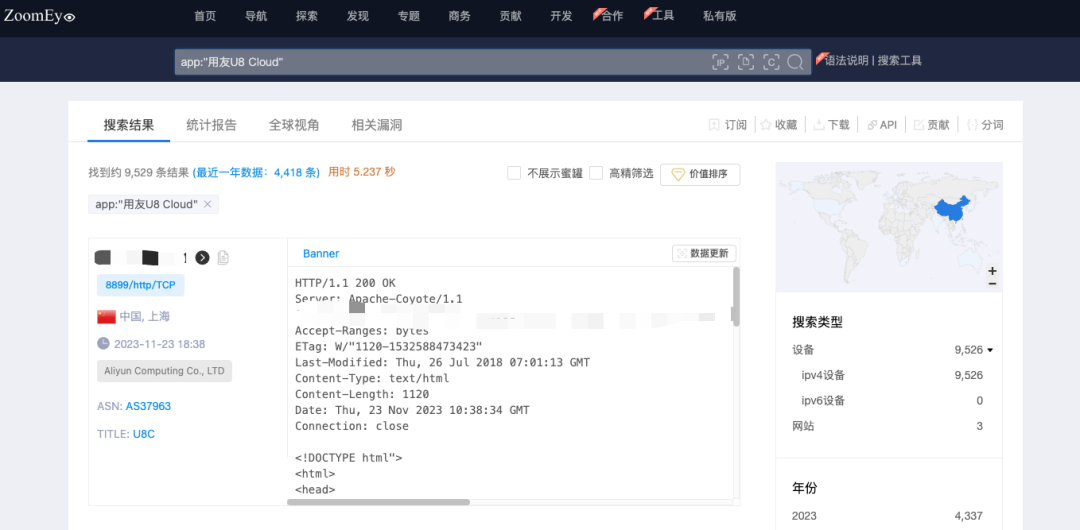This screenshot has width=1080, height=530.
Task: Click the 2023-11-23 18:38 timestamp
Action: 160,343
